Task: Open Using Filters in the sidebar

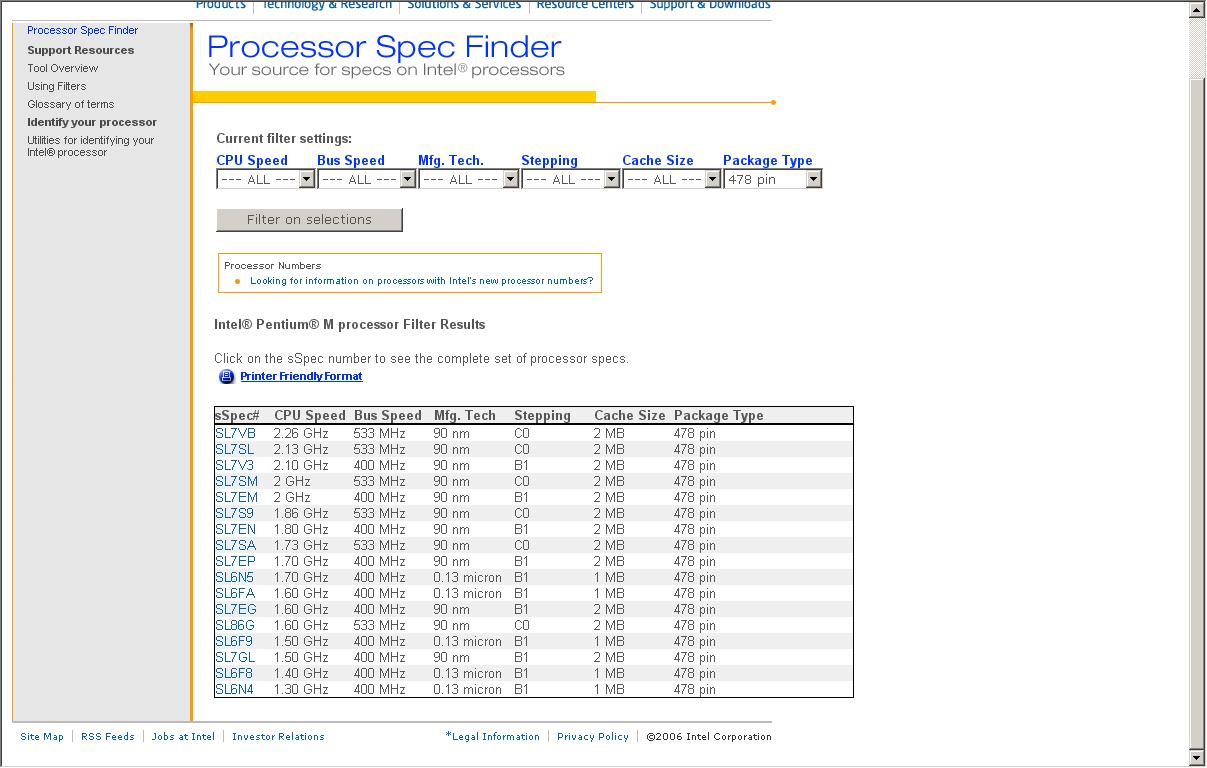Action: 57,87
